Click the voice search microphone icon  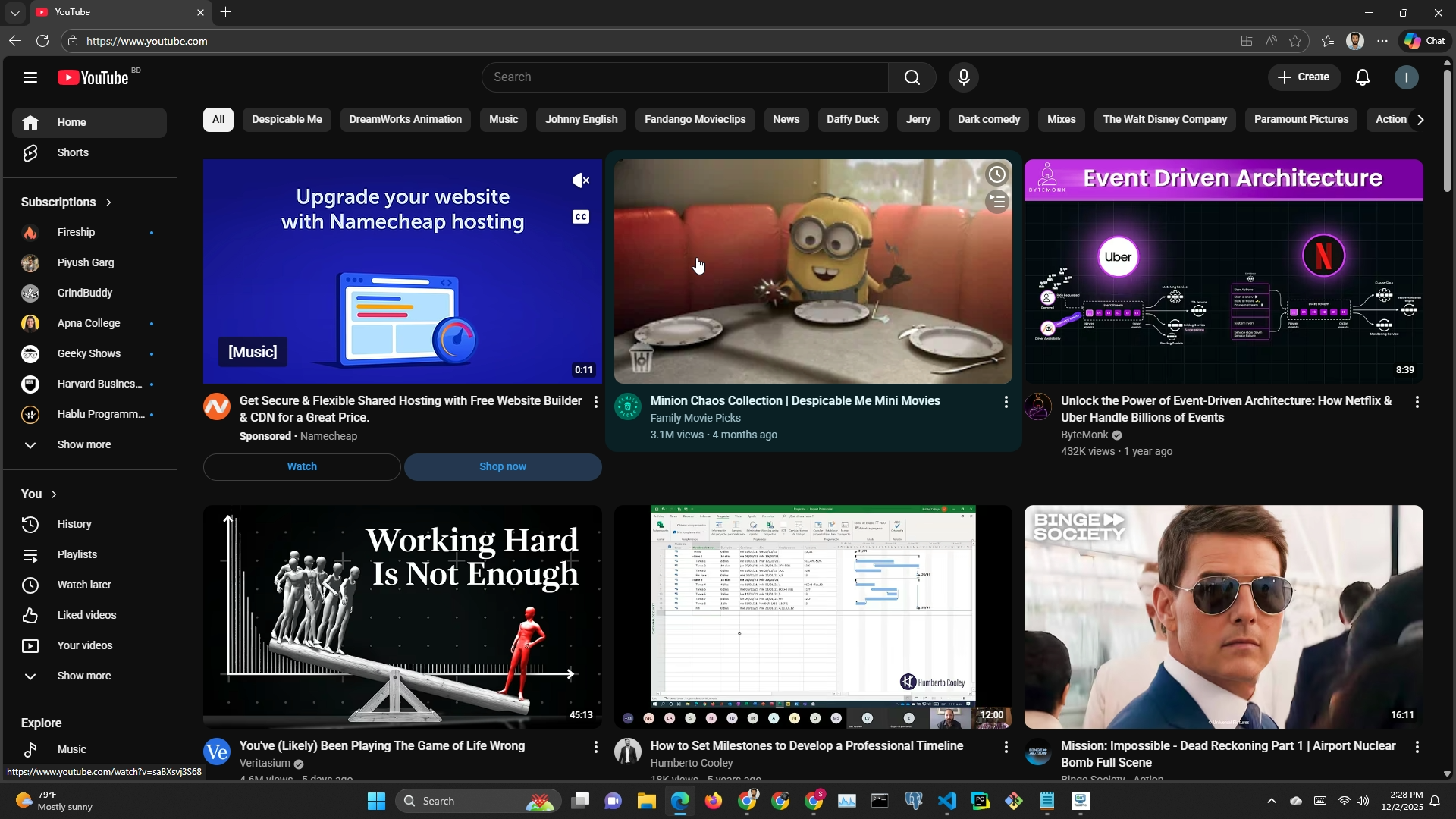963,77
